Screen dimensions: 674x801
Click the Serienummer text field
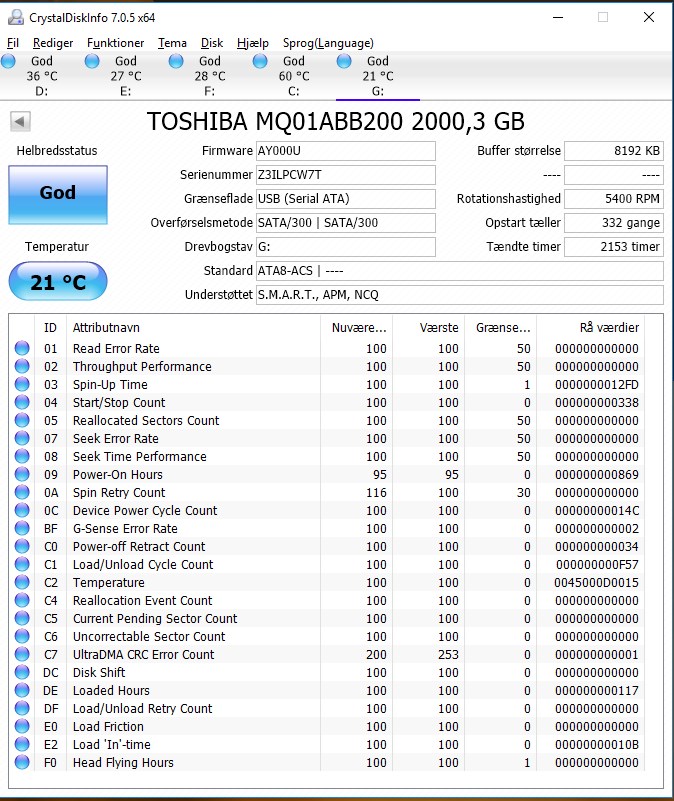coord(345,175)
